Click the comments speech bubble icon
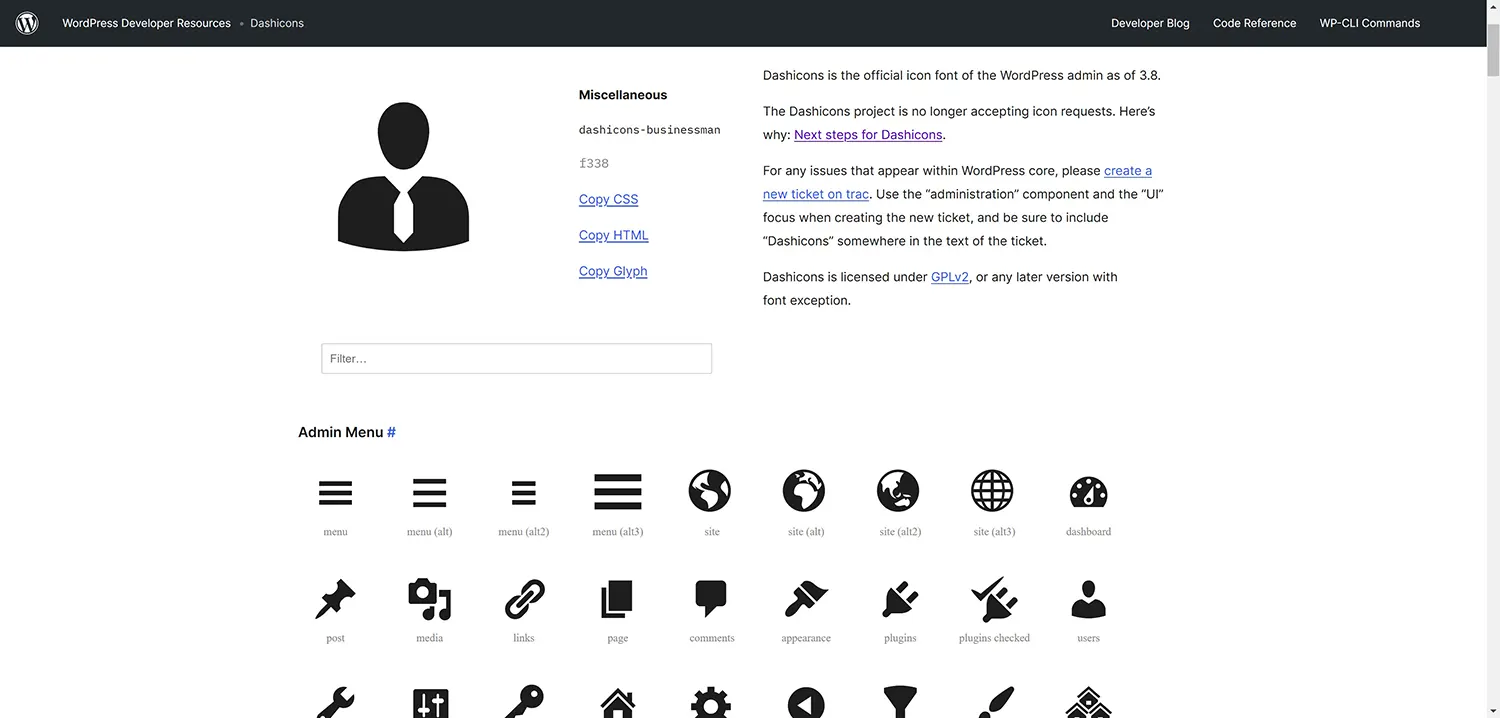This screenshot has height=718, width=1500. click(711, 597)
